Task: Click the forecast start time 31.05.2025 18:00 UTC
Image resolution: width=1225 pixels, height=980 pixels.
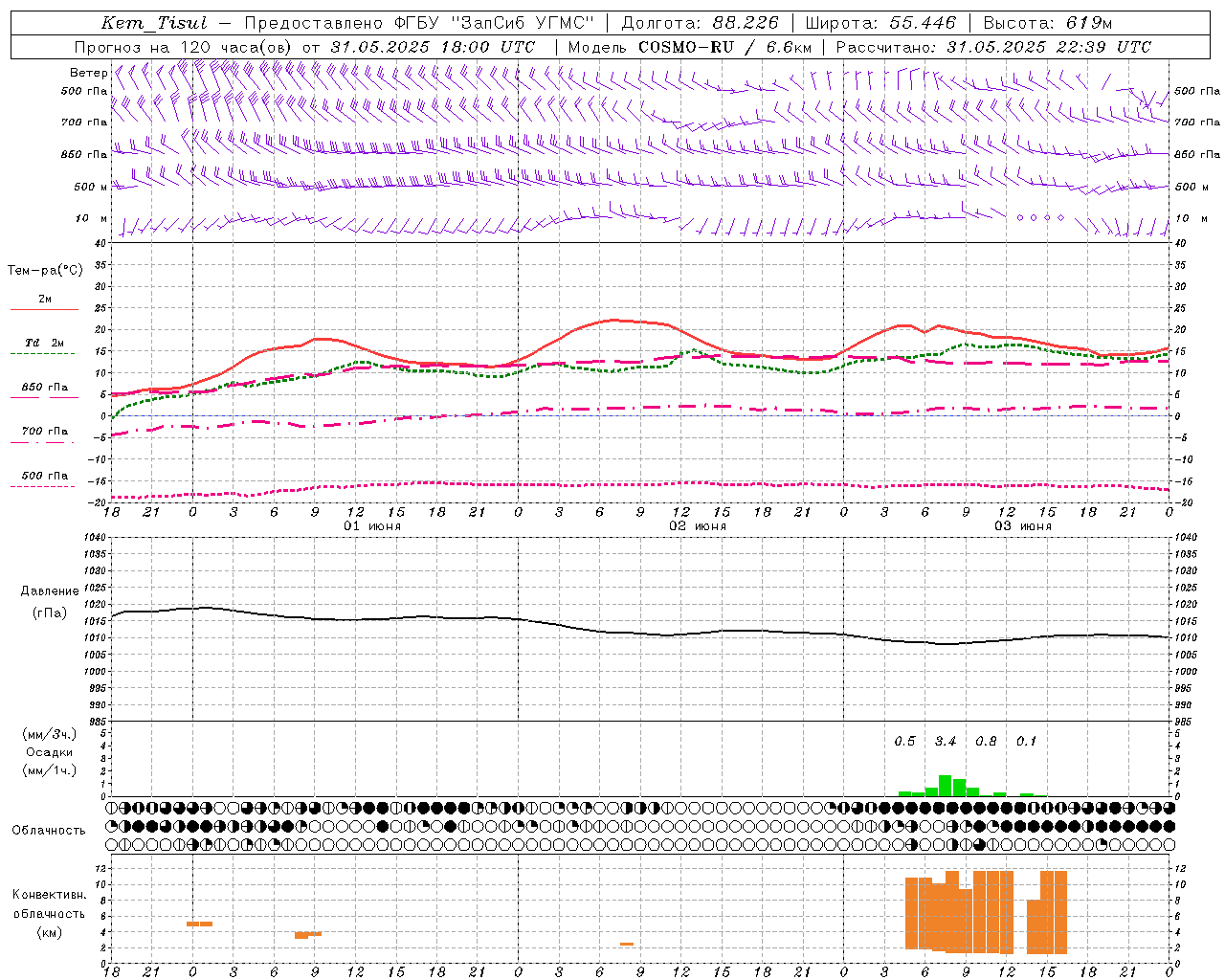Action: click(433, 47)
